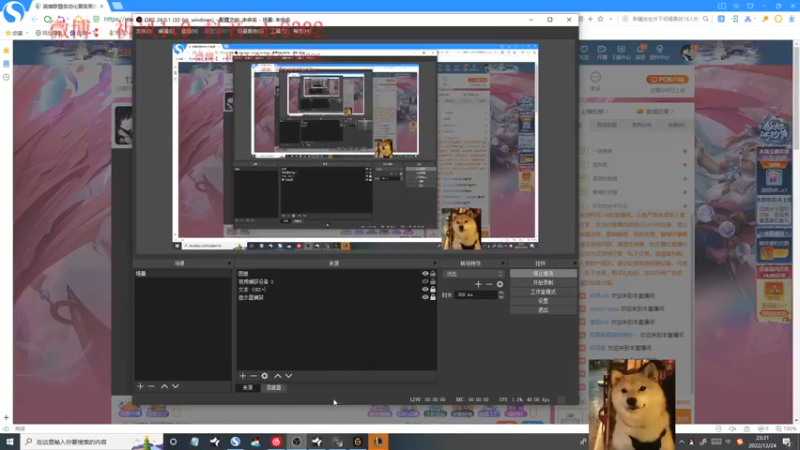Open NetEase Music red icon in taskbar
The image size is (800, 450).
tap(276, 442)
